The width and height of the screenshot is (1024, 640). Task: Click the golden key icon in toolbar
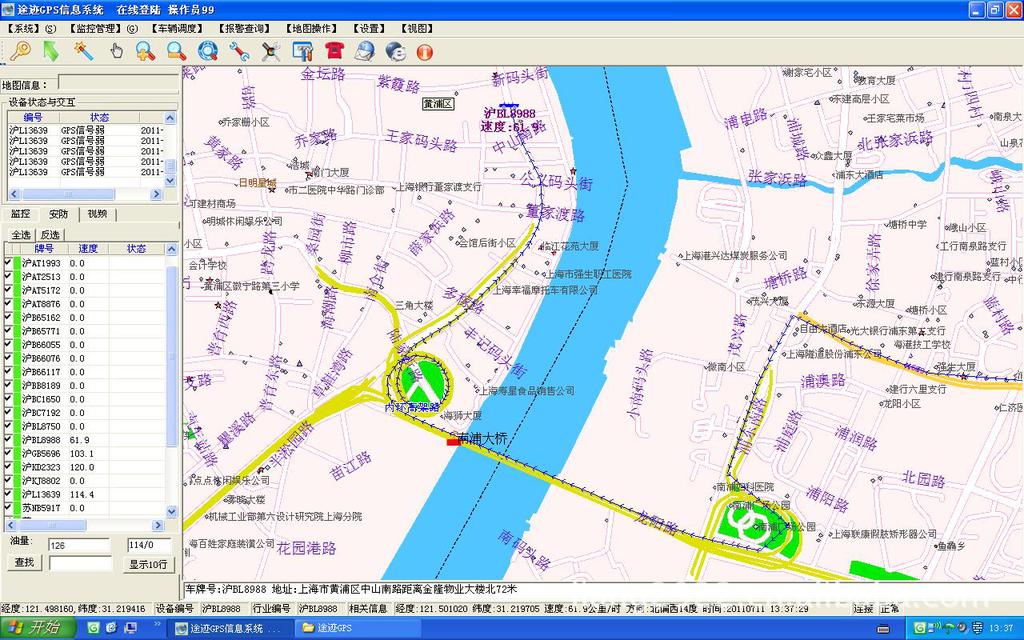pyautogui.click(x=20, y=51)
